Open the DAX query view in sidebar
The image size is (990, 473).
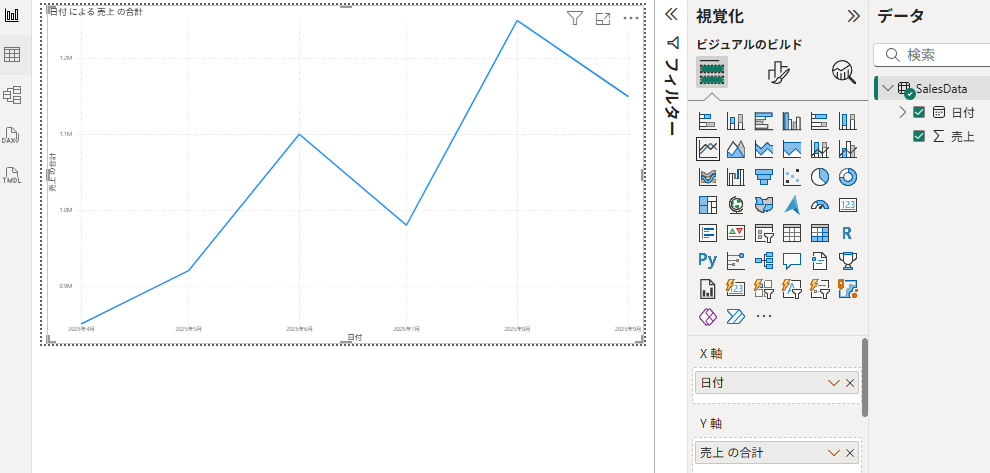pyautogui.click(x=13, y=135)
